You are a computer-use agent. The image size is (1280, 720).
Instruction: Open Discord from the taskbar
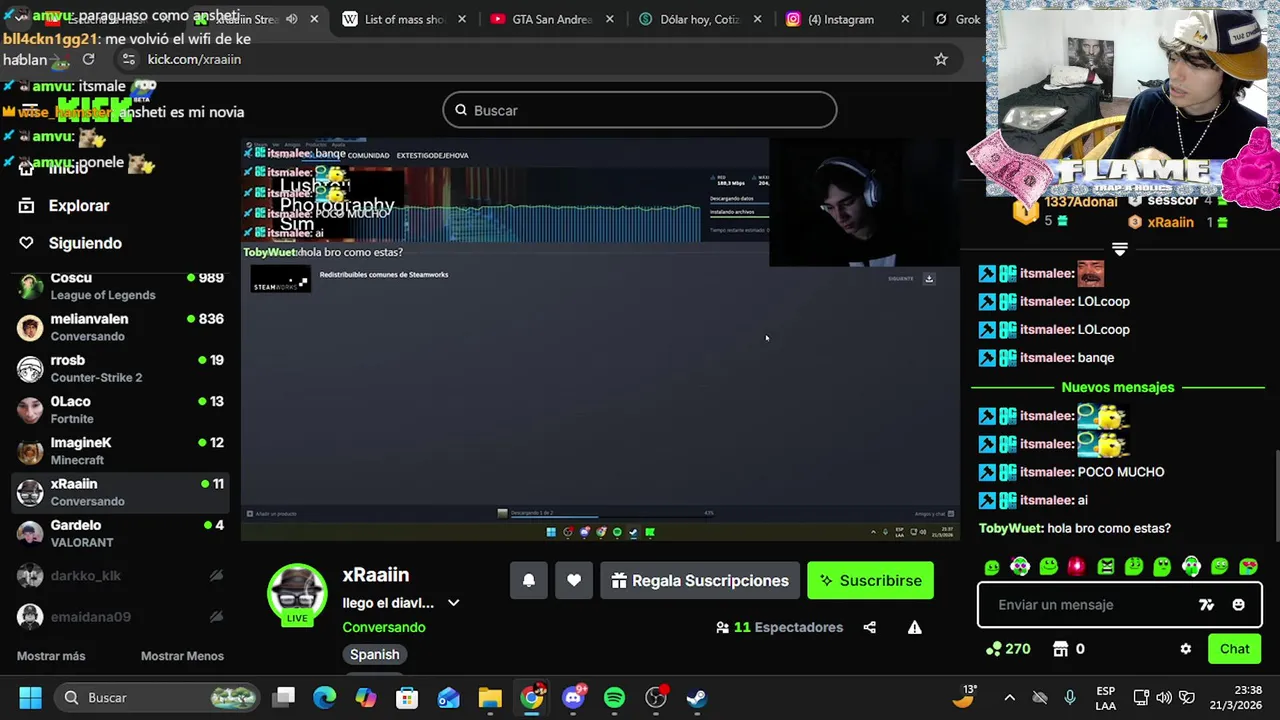(574, 698)
